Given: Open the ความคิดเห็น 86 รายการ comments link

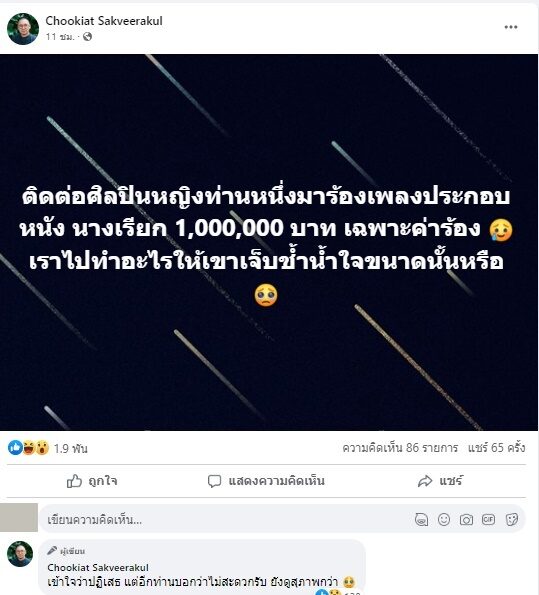Looking at the screenshot, I should click(400, 448).
